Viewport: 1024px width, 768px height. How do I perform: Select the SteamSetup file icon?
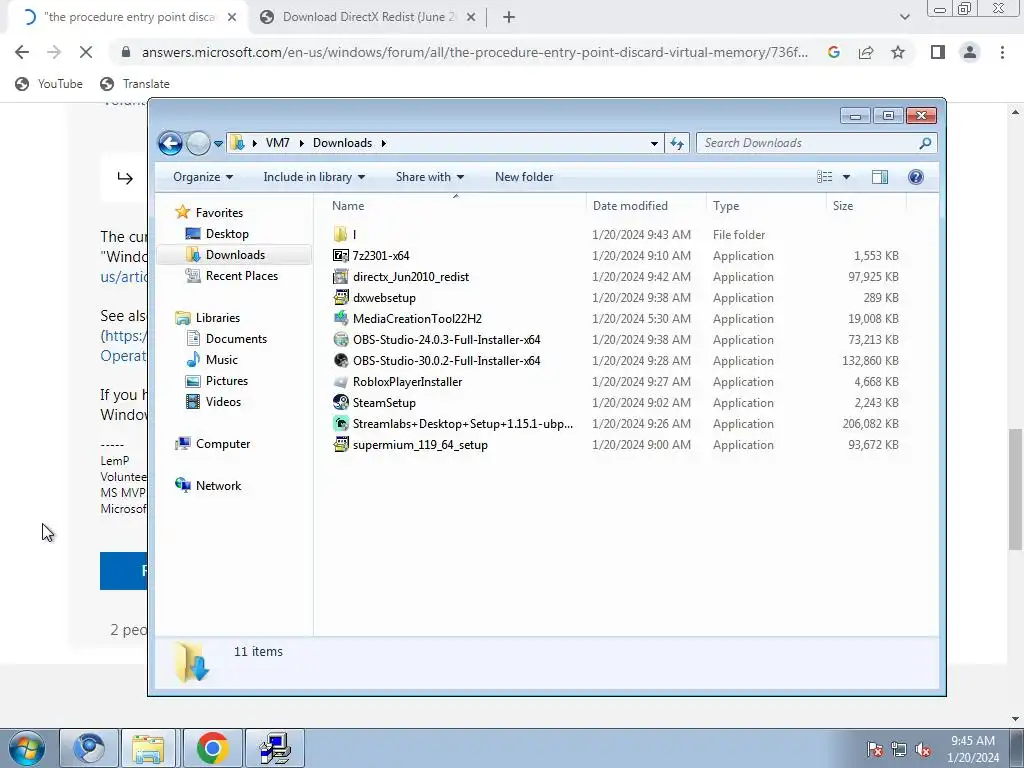(x=340, y=402)
